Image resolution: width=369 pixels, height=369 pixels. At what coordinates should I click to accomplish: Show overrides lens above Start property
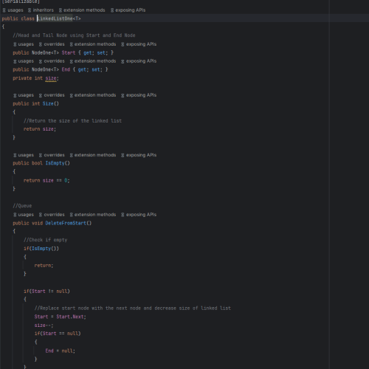point(52,44)
